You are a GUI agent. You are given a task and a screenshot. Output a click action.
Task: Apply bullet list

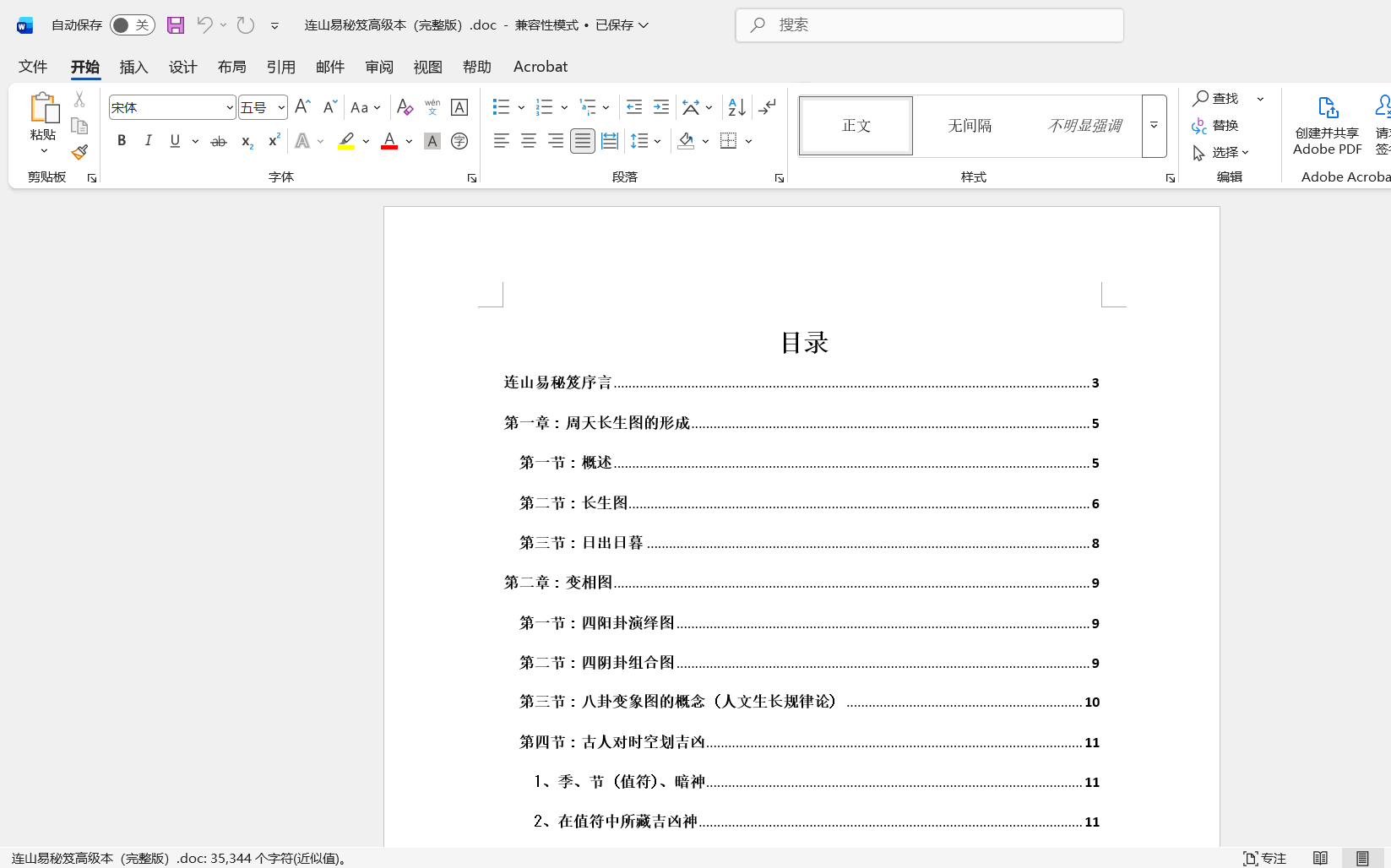pyautogui.click(x=502, y=107)
